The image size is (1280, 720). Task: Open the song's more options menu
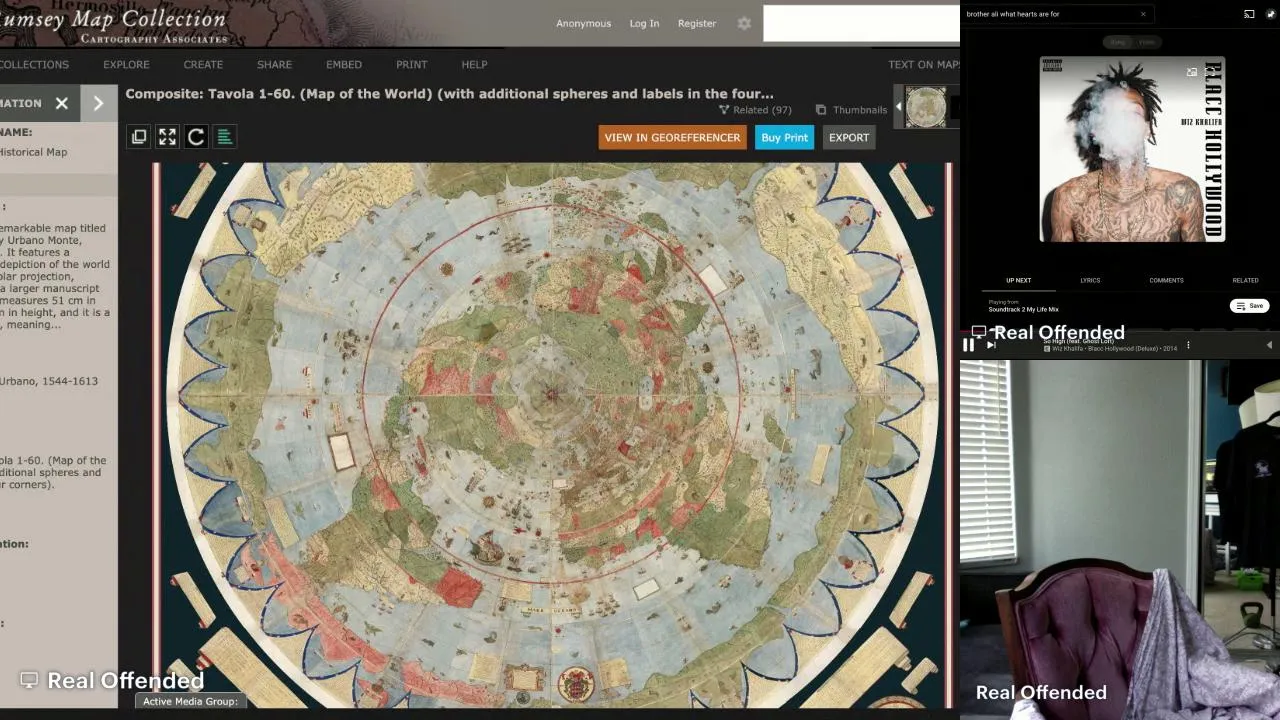click(x=1188, y=345)
